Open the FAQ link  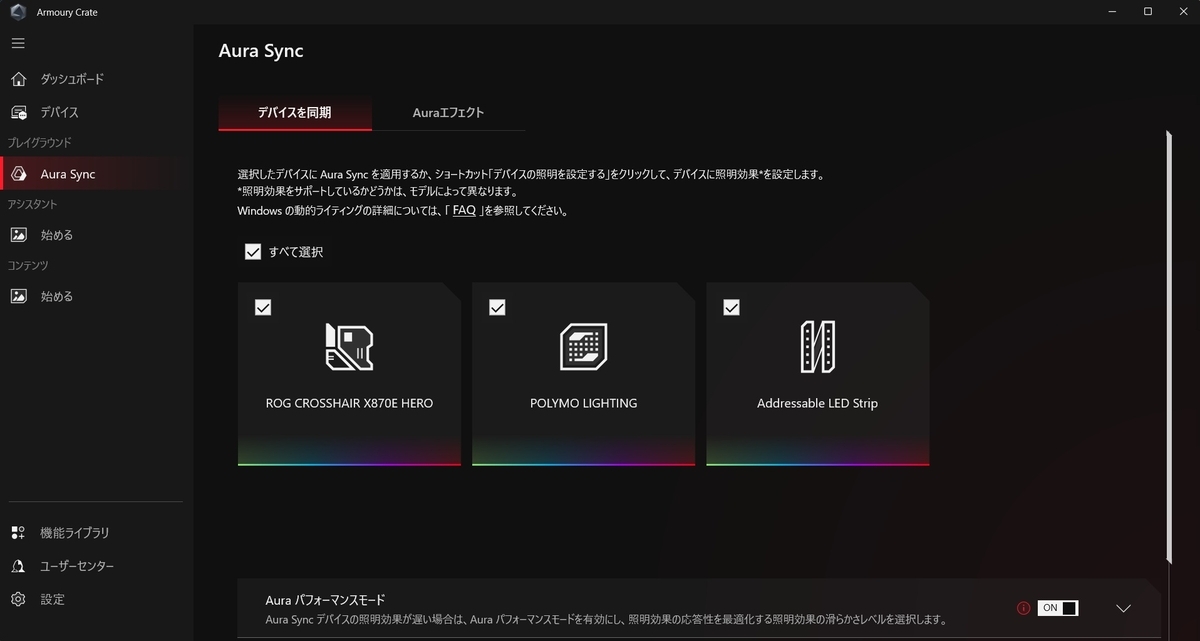point(464,211)
